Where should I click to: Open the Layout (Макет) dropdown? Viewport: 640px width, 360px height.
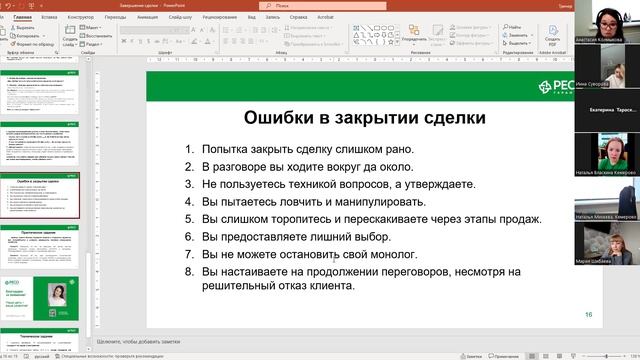91,28
